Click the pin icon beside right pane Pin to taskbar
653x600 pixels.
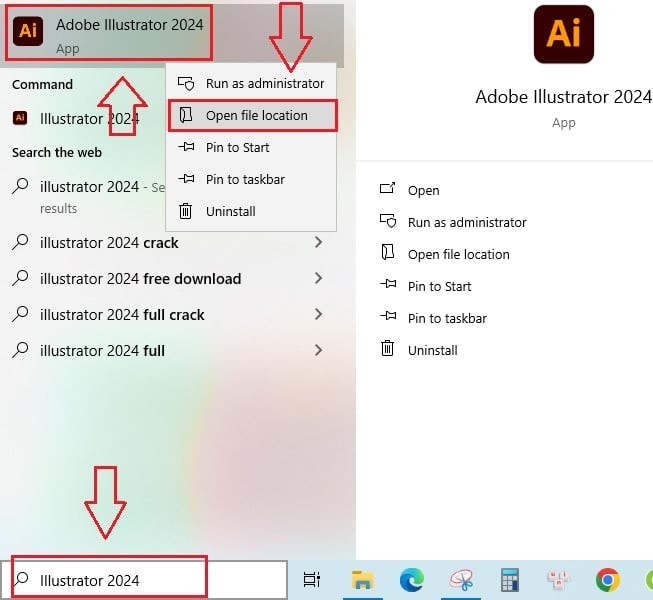388,316
